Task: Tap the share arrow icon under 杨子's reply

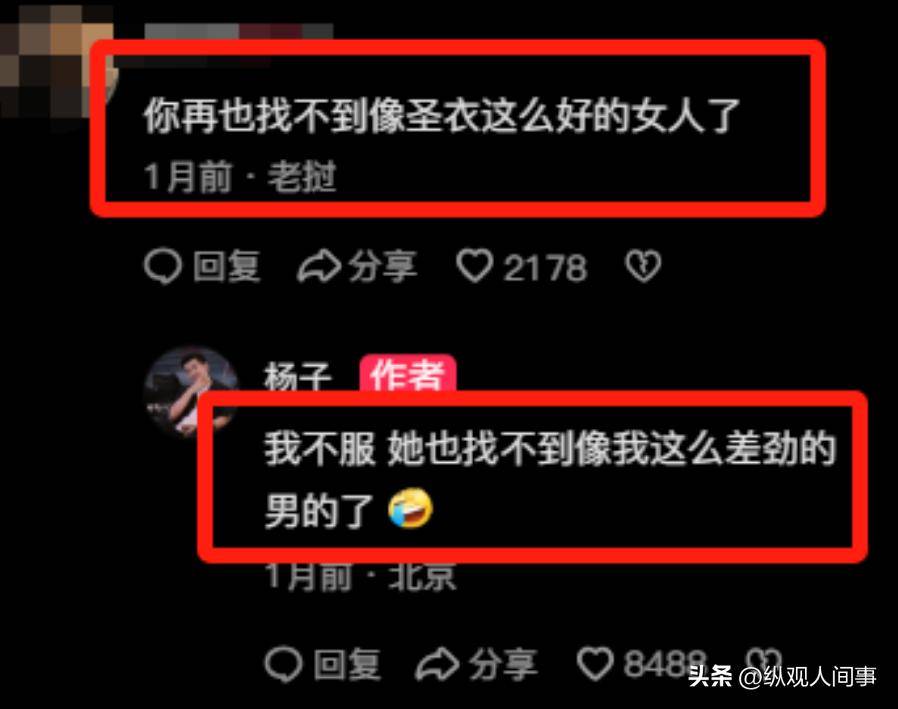Action: [x=438, y=664]
